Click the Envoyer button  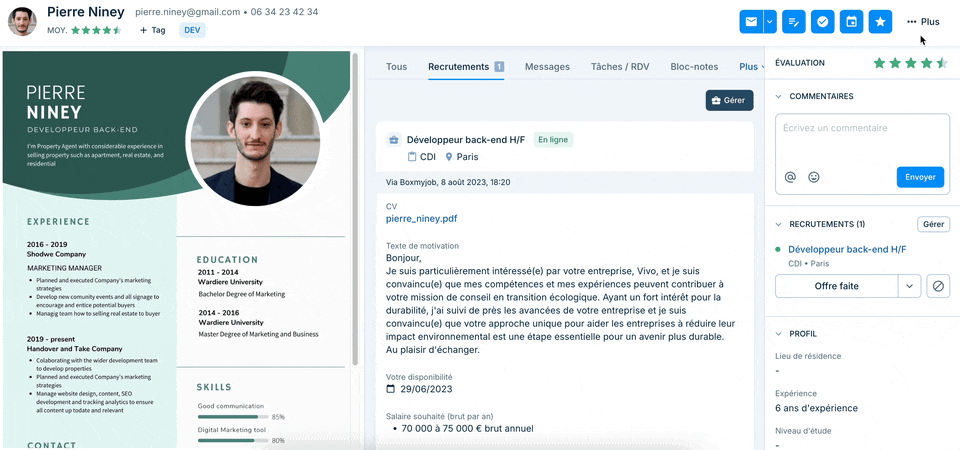(x=920, y=177)
